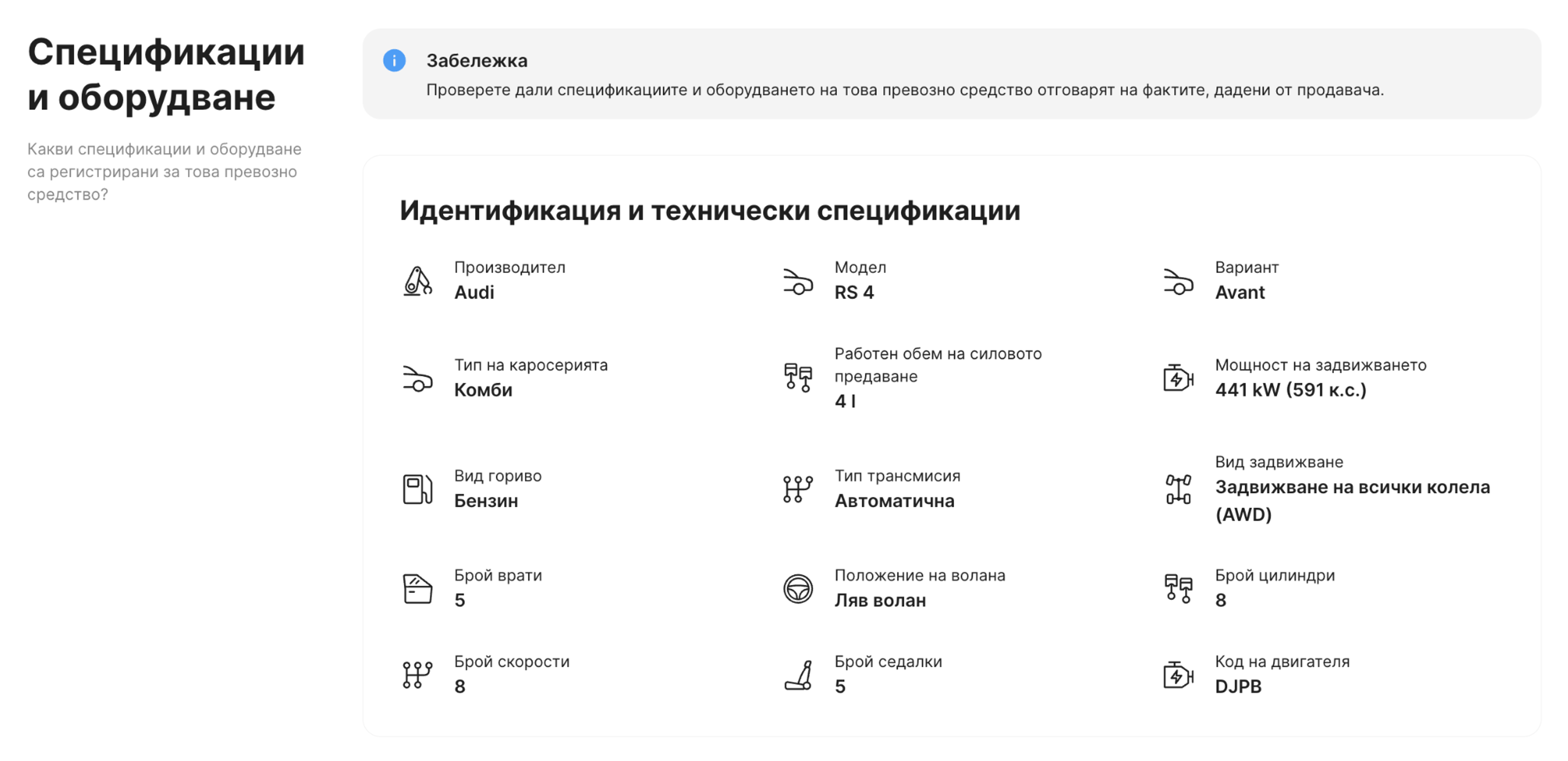Click the gear shift icon beside Брой скорости
The image size is (1568, 761).
(x=418, y=674)
